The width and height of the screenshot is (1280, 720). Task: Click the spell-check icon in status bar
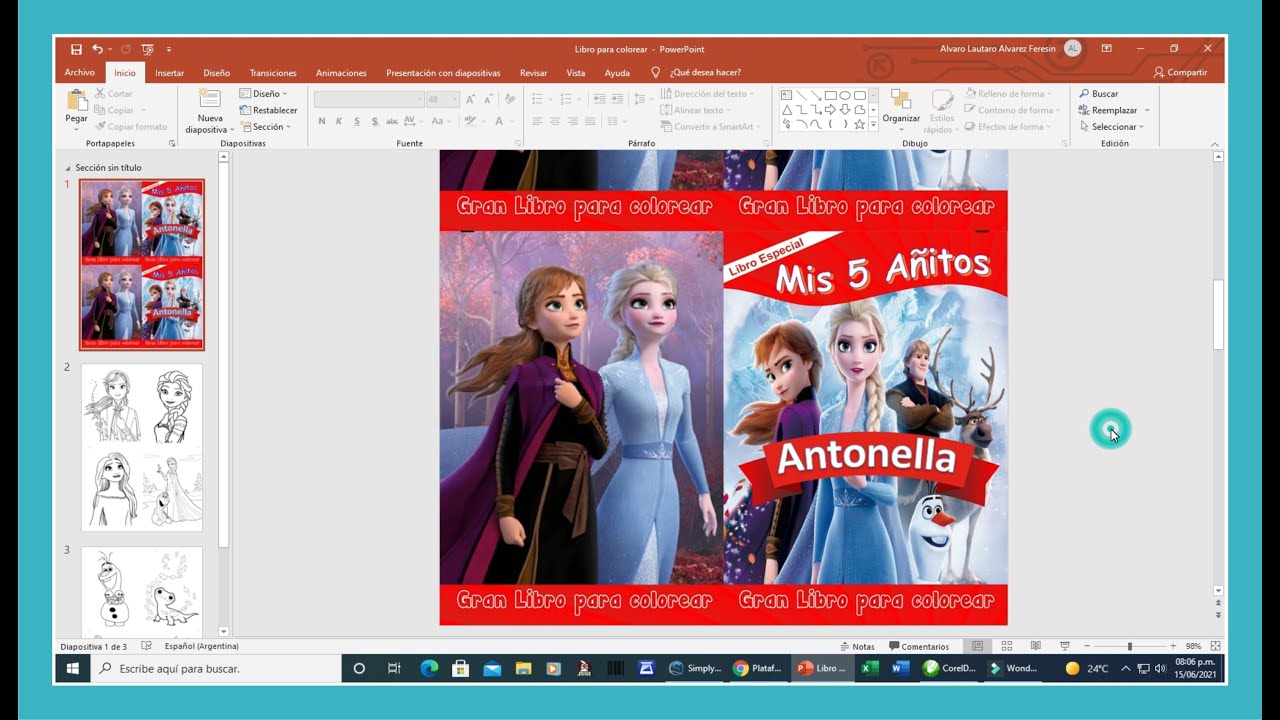coord(146,646)
